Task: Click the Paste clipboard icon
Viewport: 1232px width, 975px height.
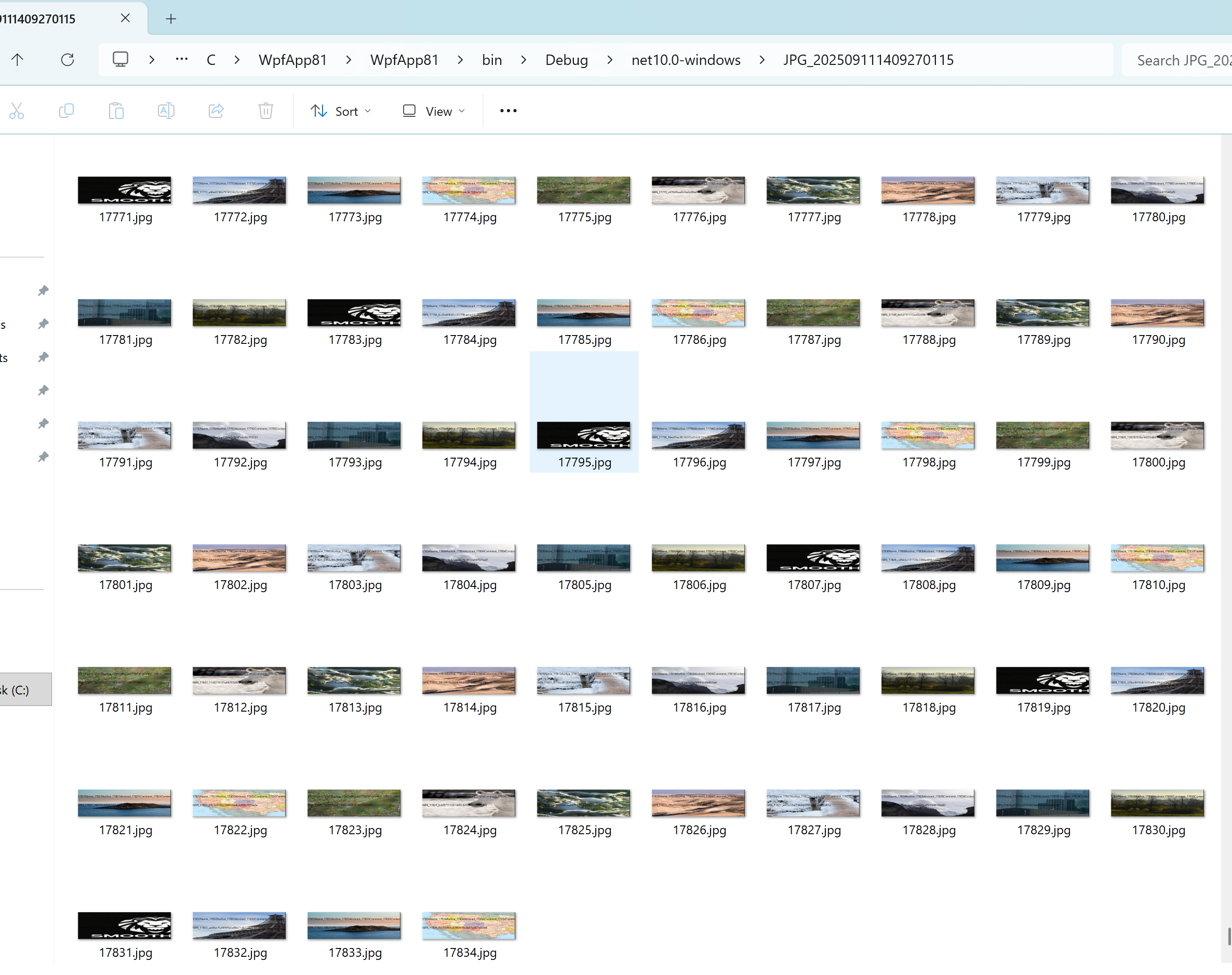Action: pyautogui.click(x=116, y=111)
